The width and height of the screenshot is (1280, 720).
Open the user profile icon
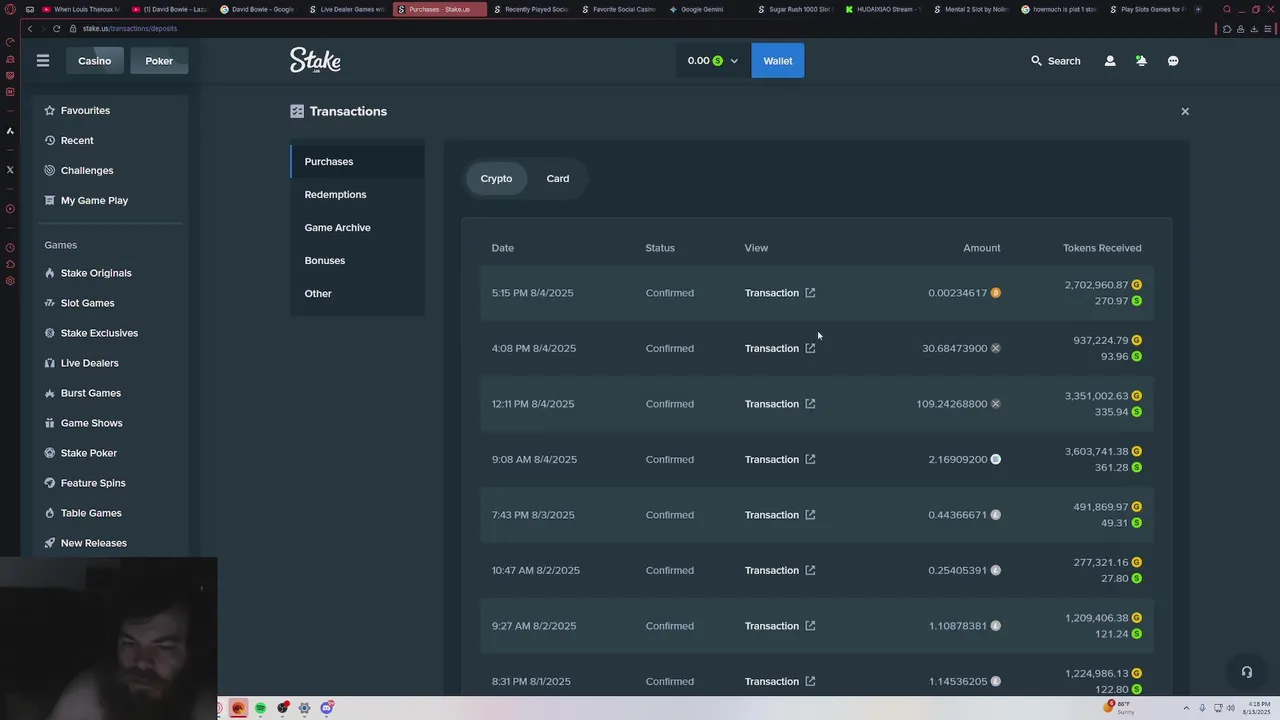click(x=1110, y=61)
